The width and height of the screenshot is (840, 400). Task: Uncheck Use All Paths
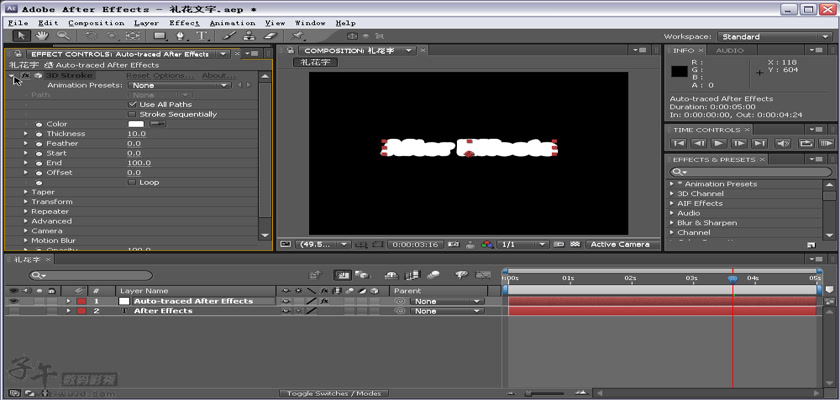[132, 104]
